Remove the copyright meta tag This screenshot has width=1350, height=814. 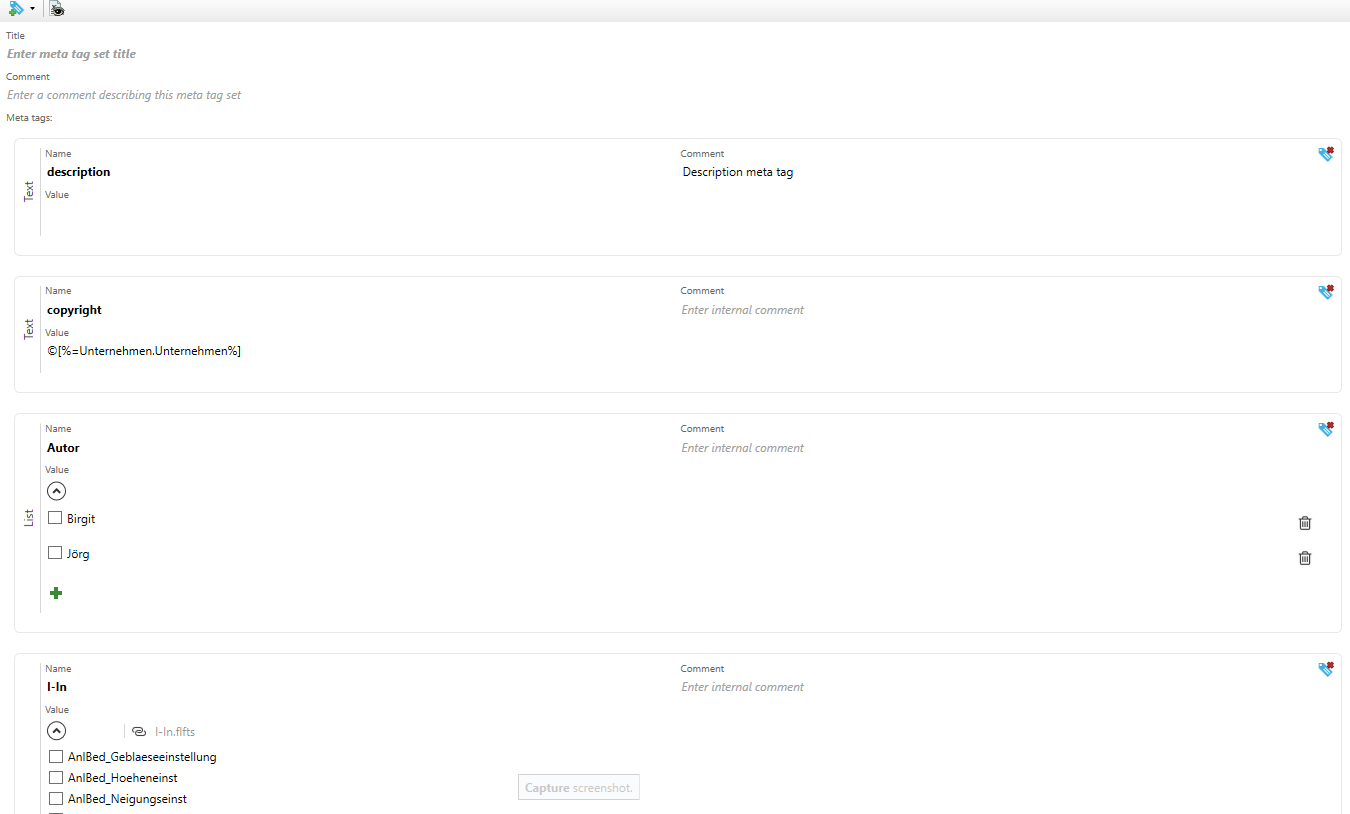[x=1325, y=292]
